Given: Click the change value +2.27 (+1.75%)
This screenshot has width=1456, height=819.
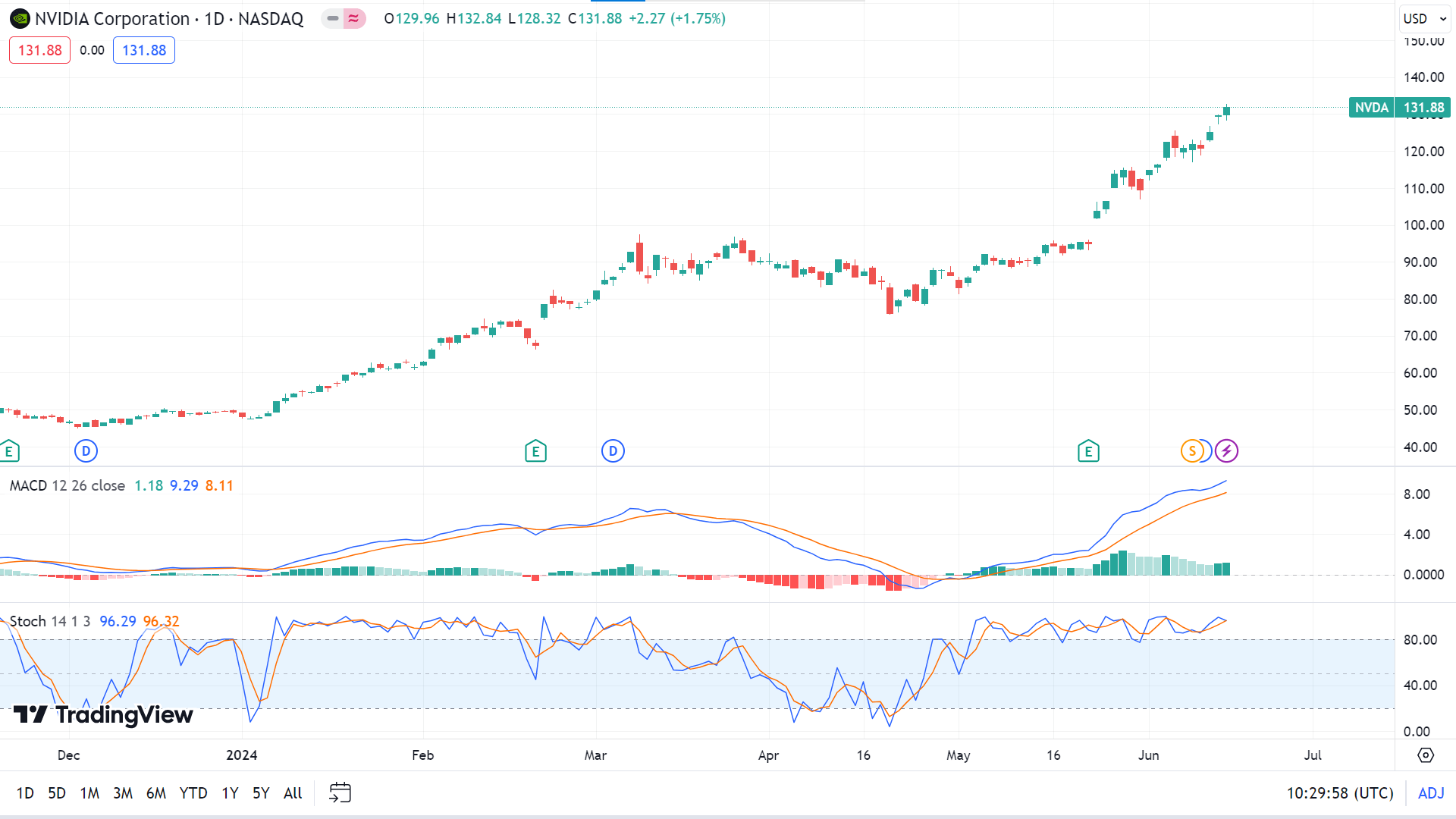Looking at the screenshot, I should 677,18.
